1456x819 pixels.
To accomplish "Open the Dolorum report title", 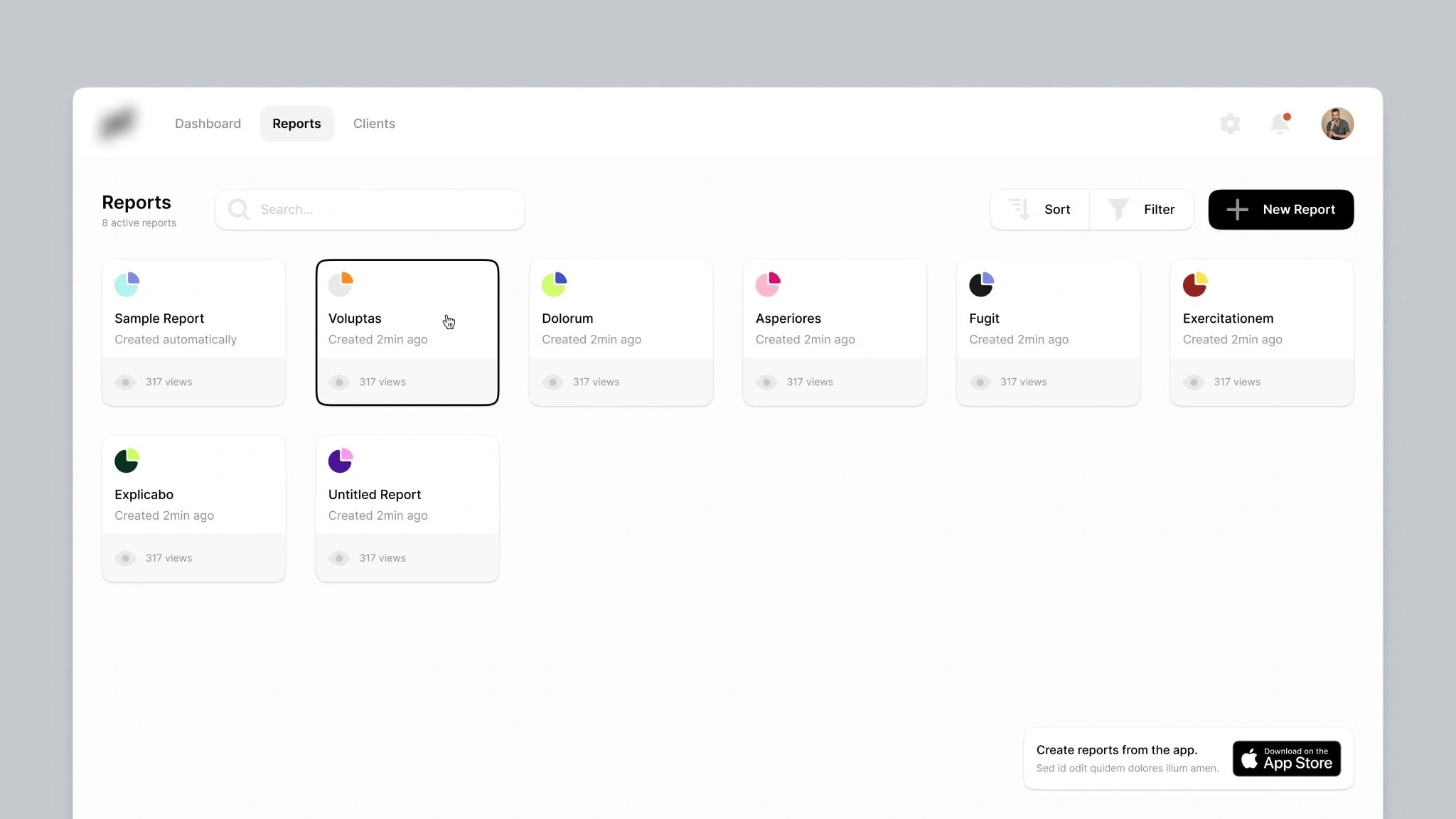I will coord(567,318).
